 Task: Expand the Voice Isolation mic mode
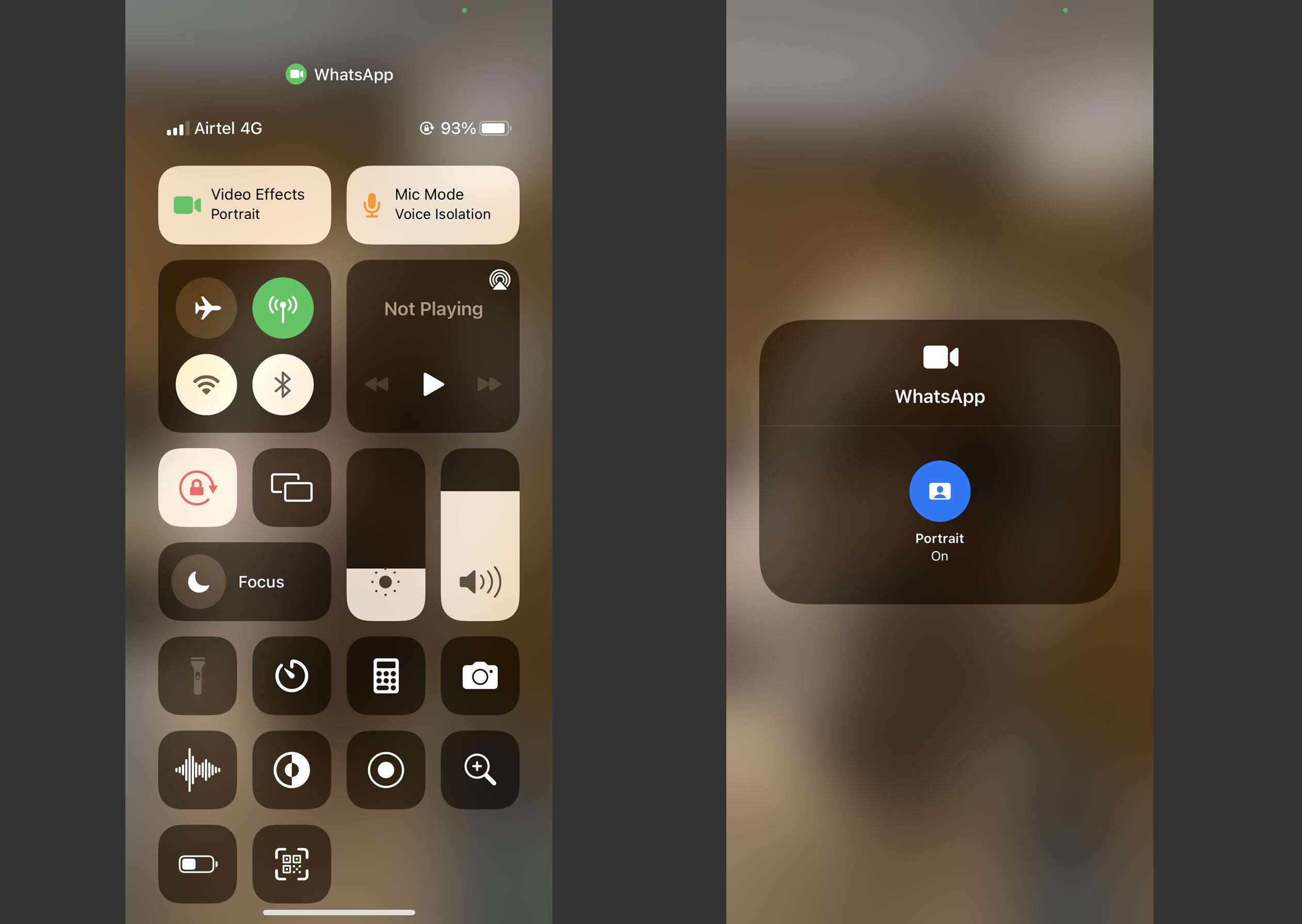[x=432, y=204]
